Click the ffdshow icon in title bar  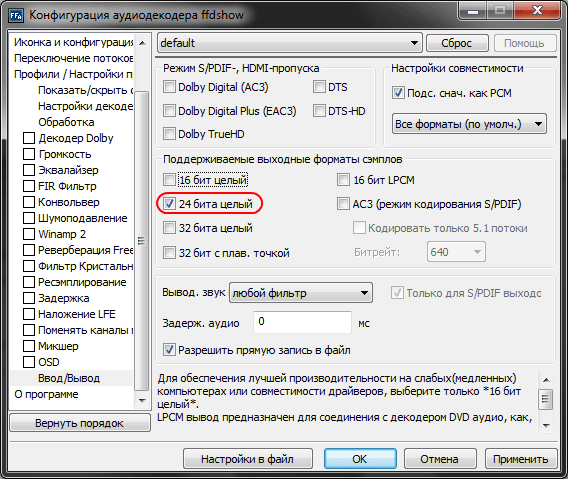[x=16, y=15]
